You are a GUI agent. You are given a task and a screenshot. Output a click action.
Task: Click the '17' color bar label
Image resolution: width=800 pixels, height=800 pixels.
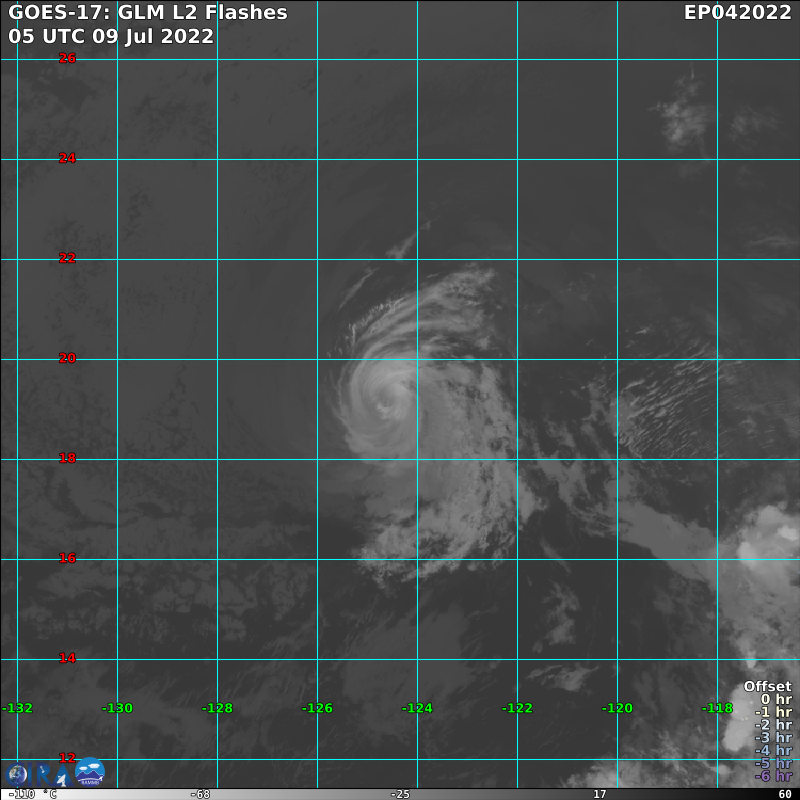599,794
